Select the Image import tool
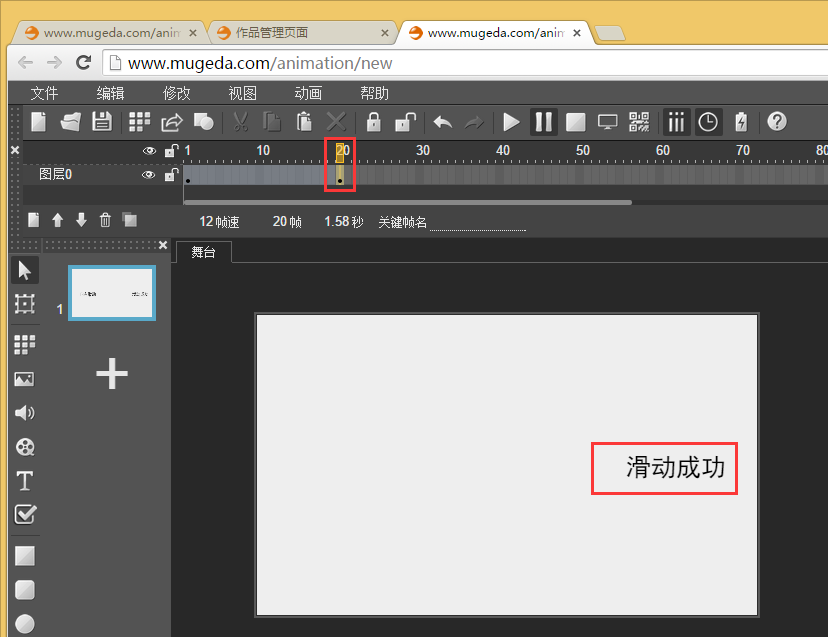Screen dimensions: 828x637 click(x=25, y=379)
